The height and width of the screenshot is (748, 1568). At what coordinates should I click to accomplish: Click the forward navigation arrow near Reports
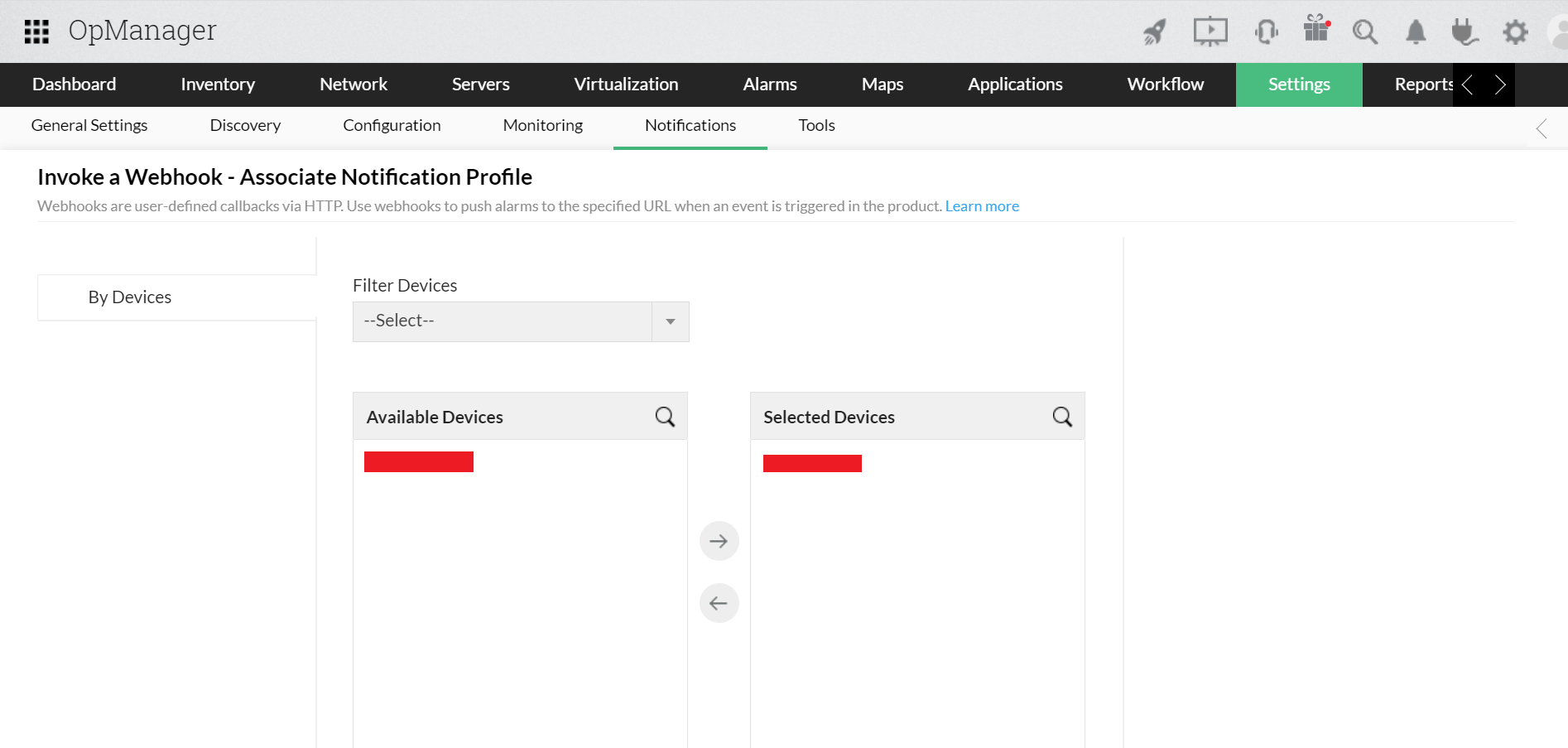[x=1499, y=84]
